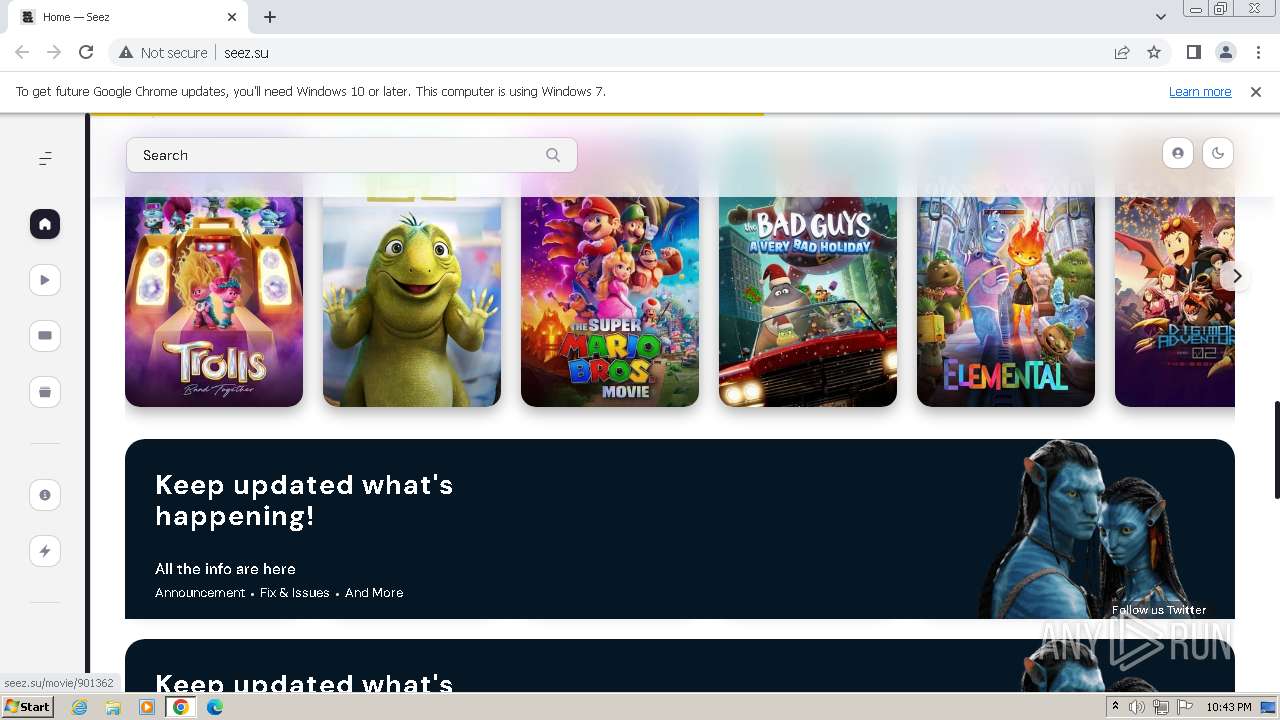
Task: Click the page vertical scrollbar thumb
Action: click(1276, 450)
